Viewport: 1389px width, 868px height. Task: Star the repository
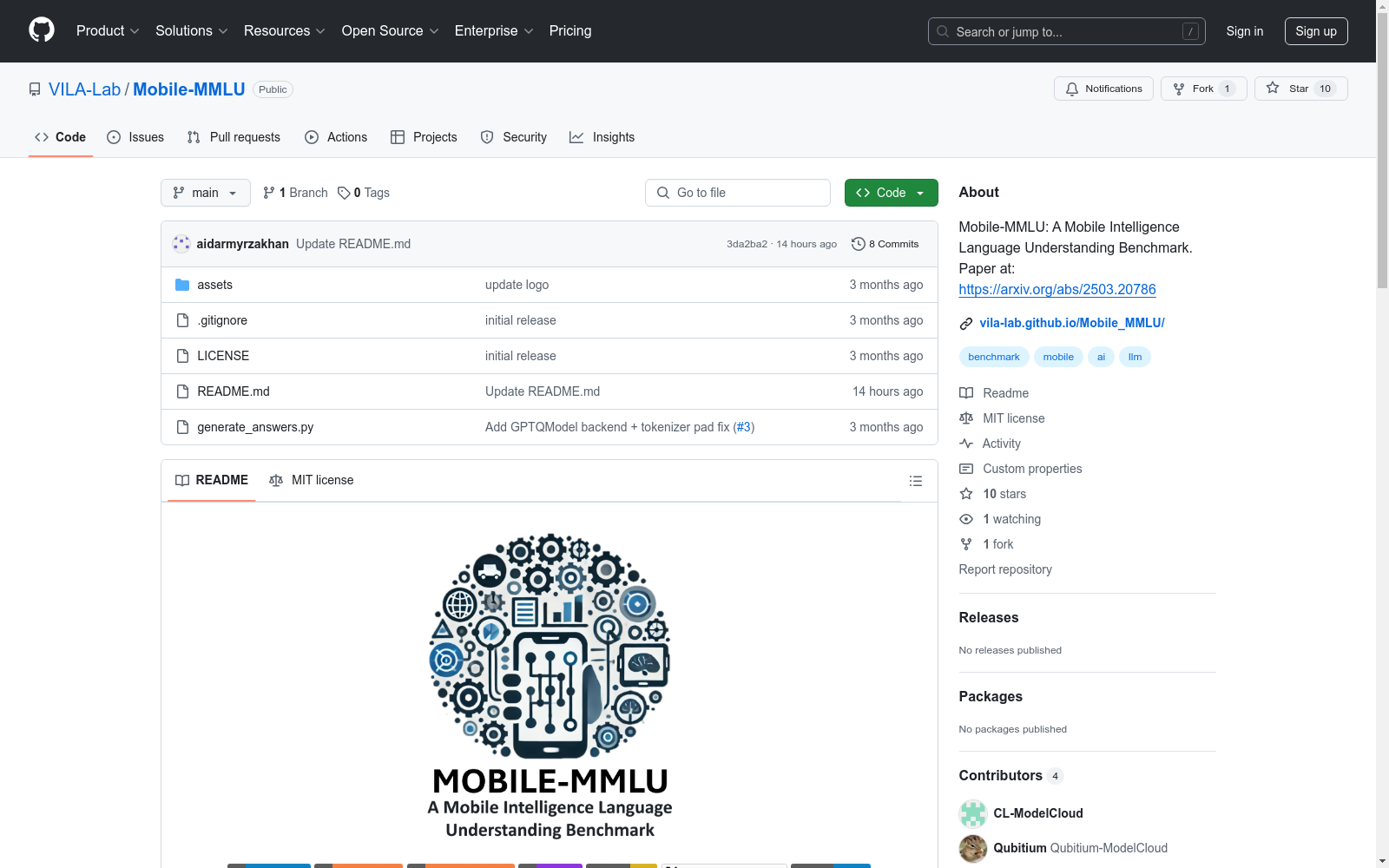[1300, 89]
